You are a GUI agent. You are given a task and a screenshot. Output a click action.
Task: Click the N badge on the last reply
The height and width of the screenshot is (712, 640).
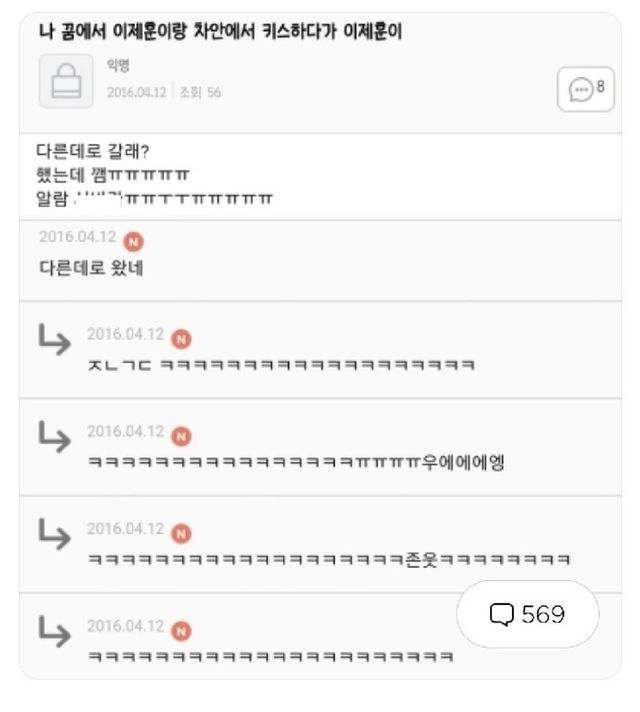click(180, 630)
